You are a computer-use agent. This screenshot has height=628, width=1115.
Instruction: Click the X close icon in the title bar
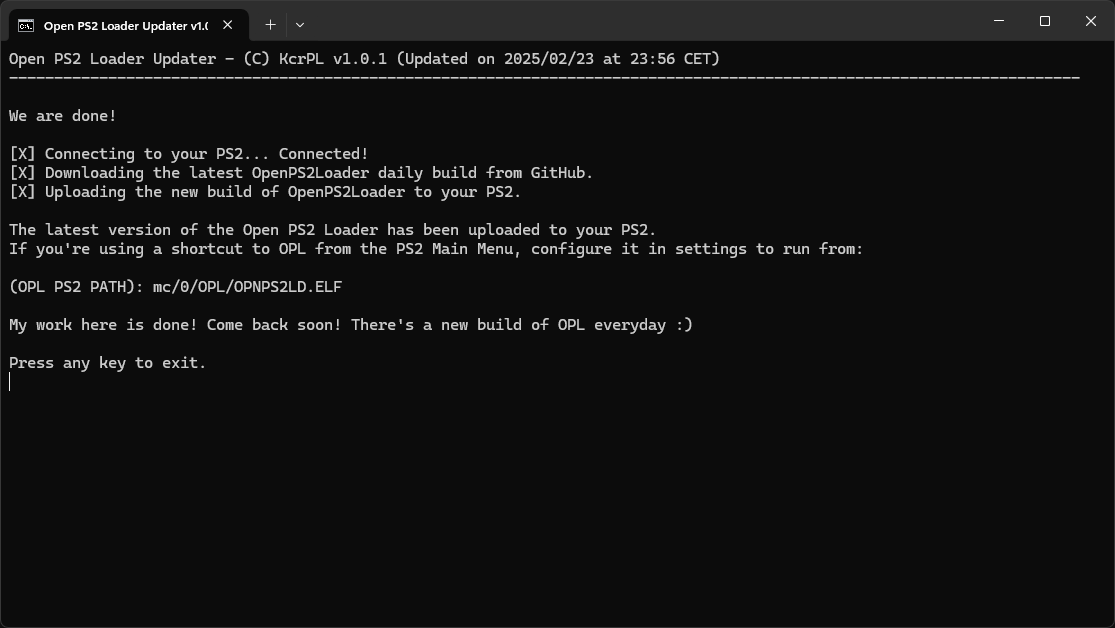point(1090,21)
